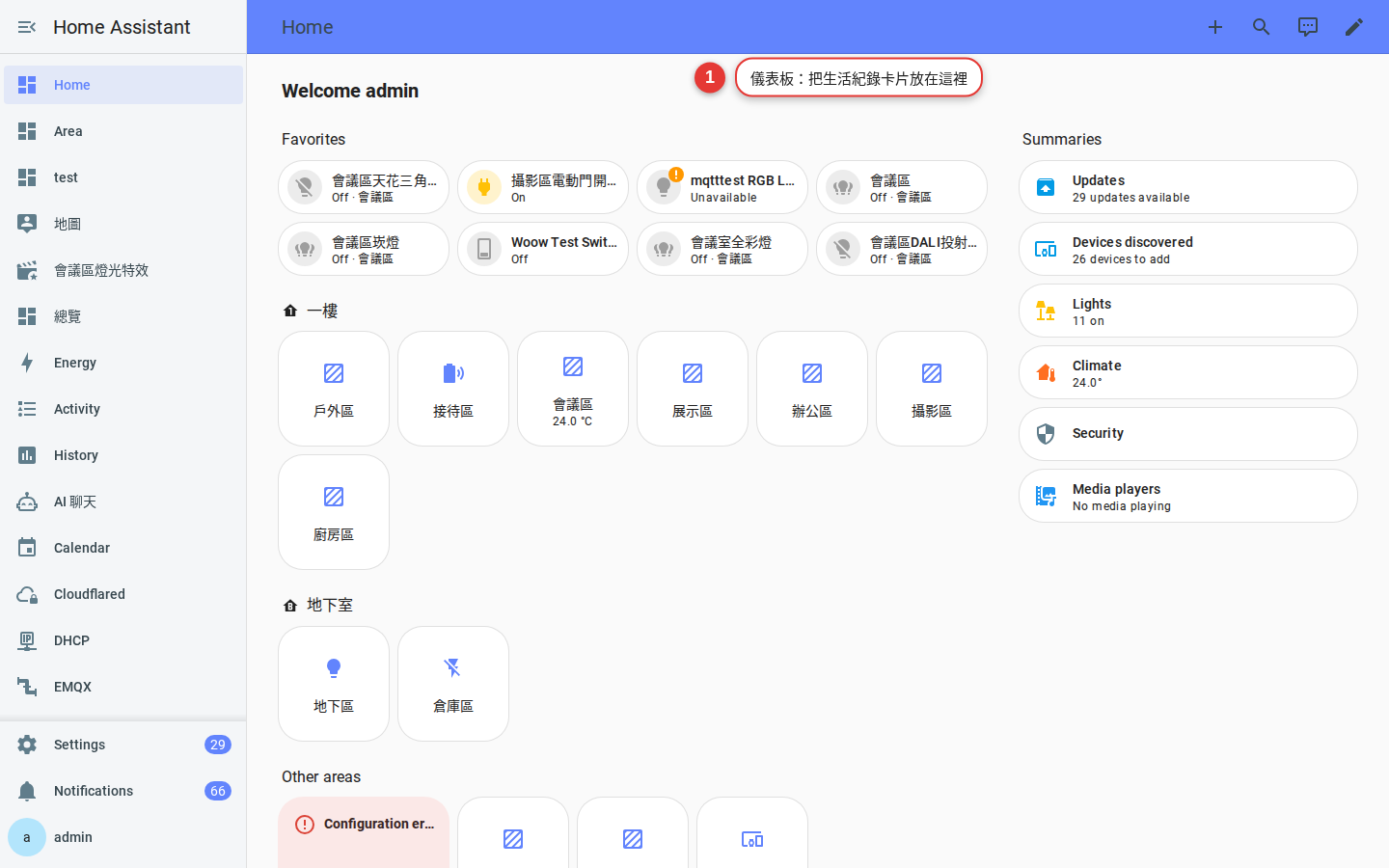Viewport: 1389px width, 868px height.
Task: Open the 地圖 map page
Action: point(123,224)
